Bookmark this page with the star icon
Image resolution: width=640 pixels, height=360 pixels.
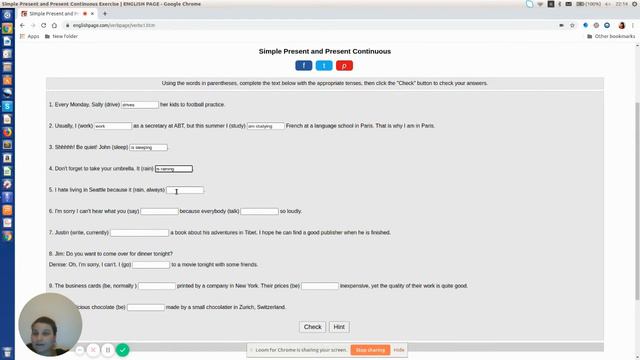coord(572,25)
